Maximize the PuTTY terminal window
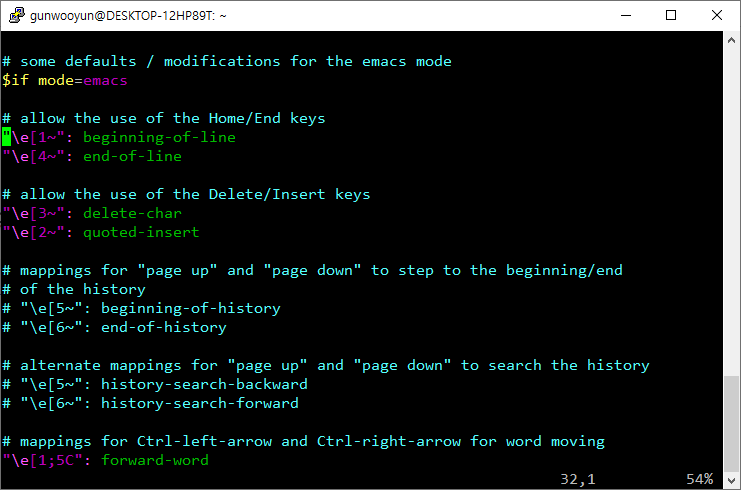741x490 pixels. coord(671,15)
